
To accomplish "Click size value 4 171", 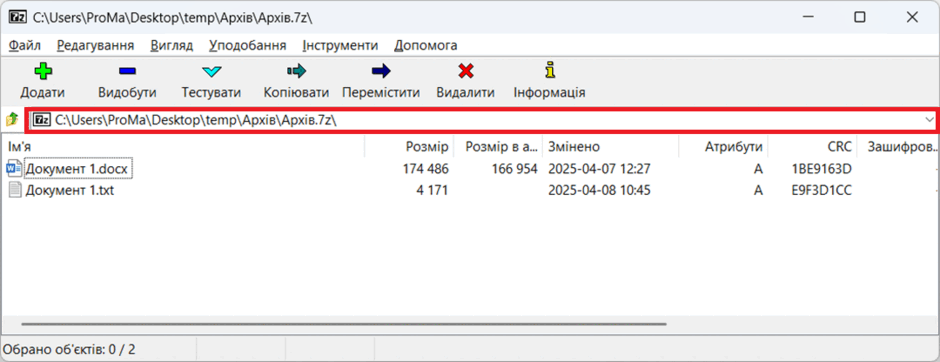I will [x=432, y=191].
